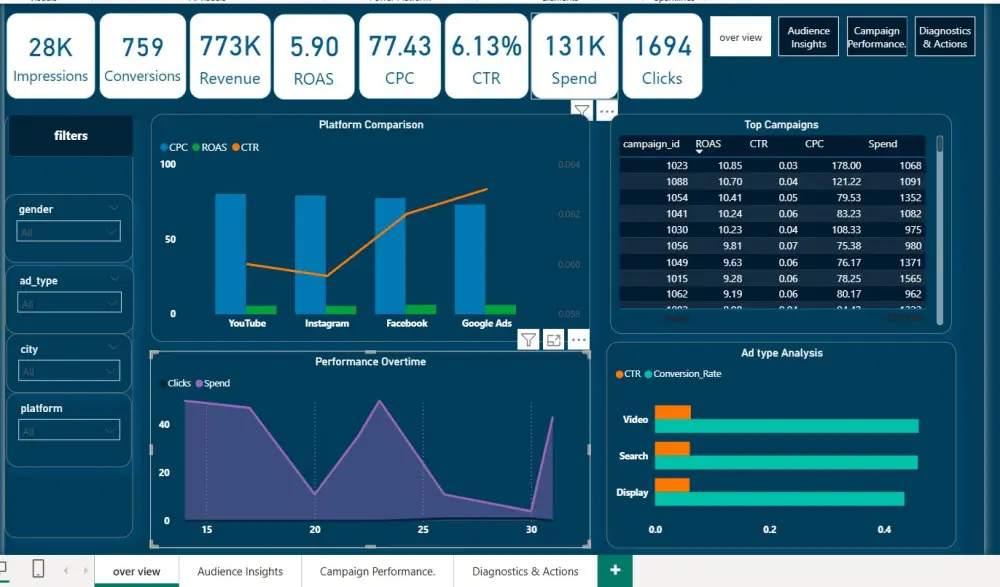Open filter icon on Platform Comparison chart
Screen dimensions: 1000x587
tap(581, 111)
